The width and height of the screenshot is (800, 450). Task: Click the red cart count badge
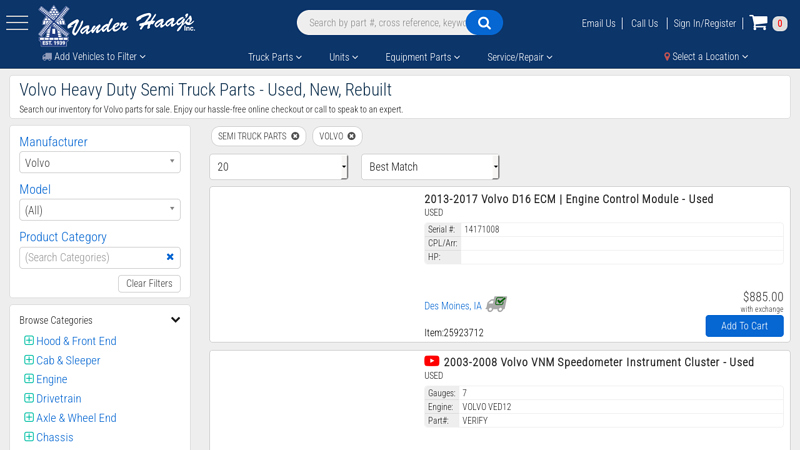click(x=780, y=23)
